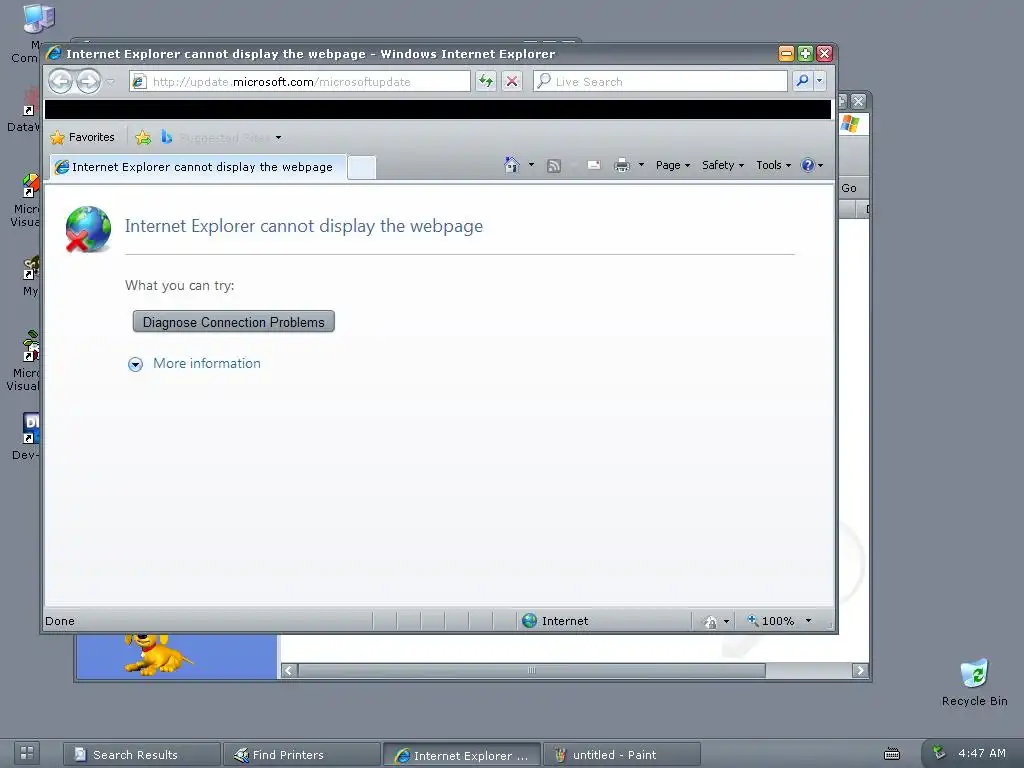The height and width of the screenshot is (768, 1024).
Task: Click the Start button on taskbar
Action: pos(27,753)
